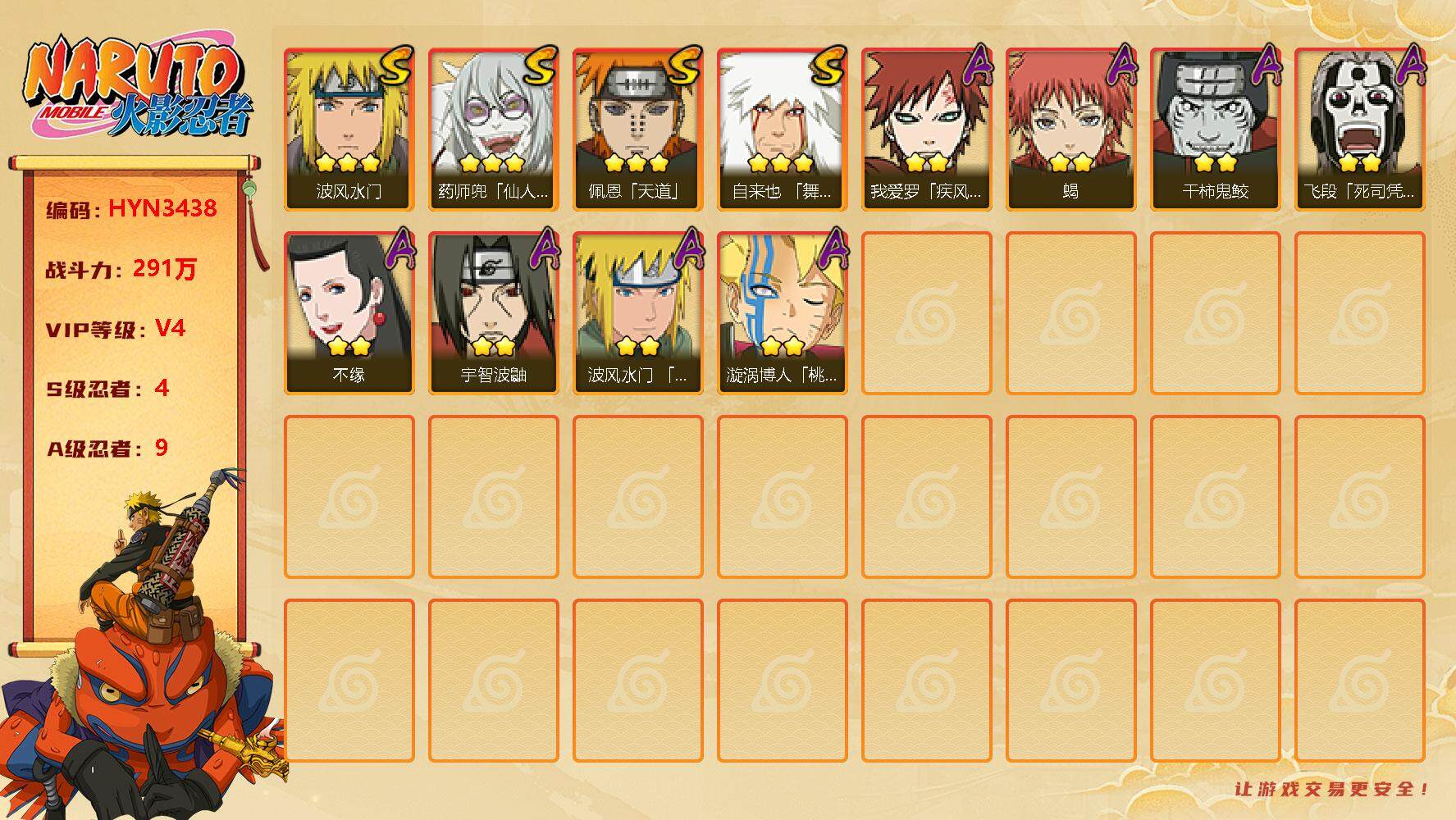Click the A-rank 波风水门 card in second row
Screen dimensions: 1456x820
point(637,313)
